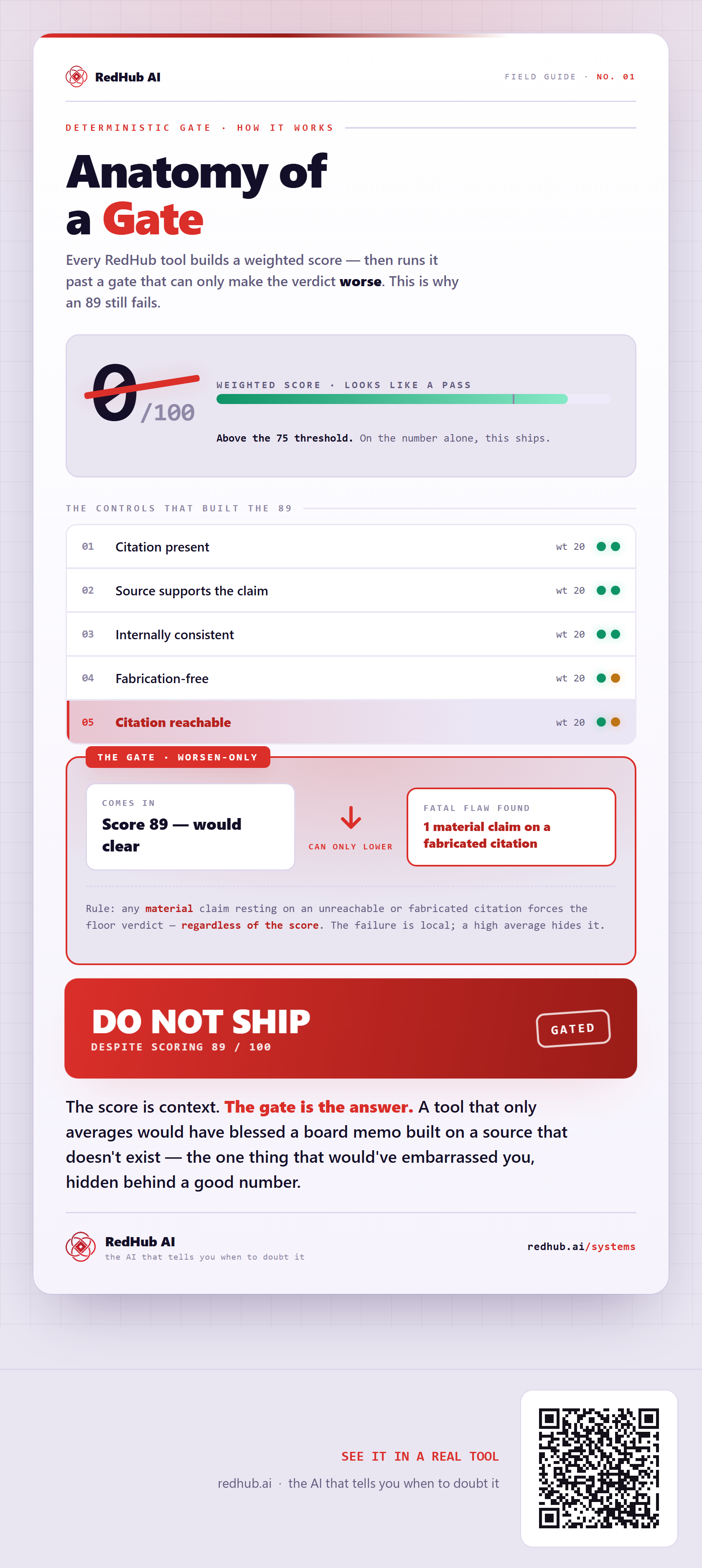
Task: Open the redhub.ai/systems link
Action: (x=582, y=1247)
